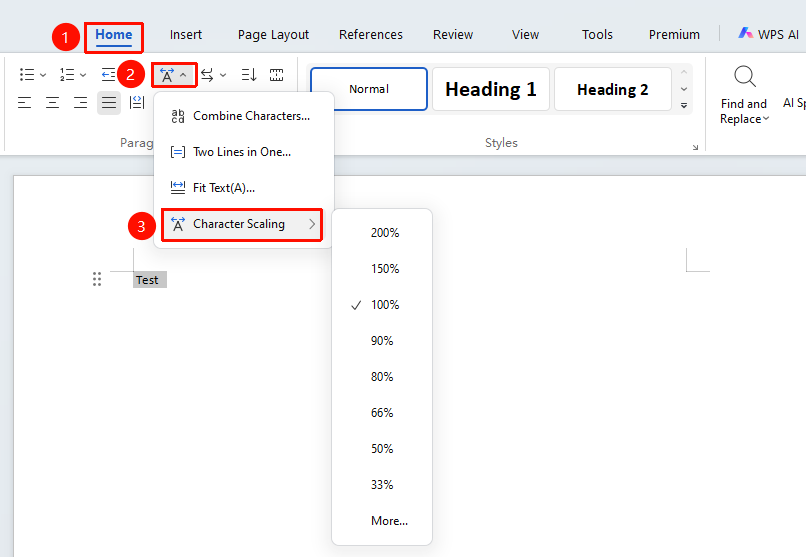Center align the text
The height and width of the screenshot is (557, 806).
click(52, 103)
